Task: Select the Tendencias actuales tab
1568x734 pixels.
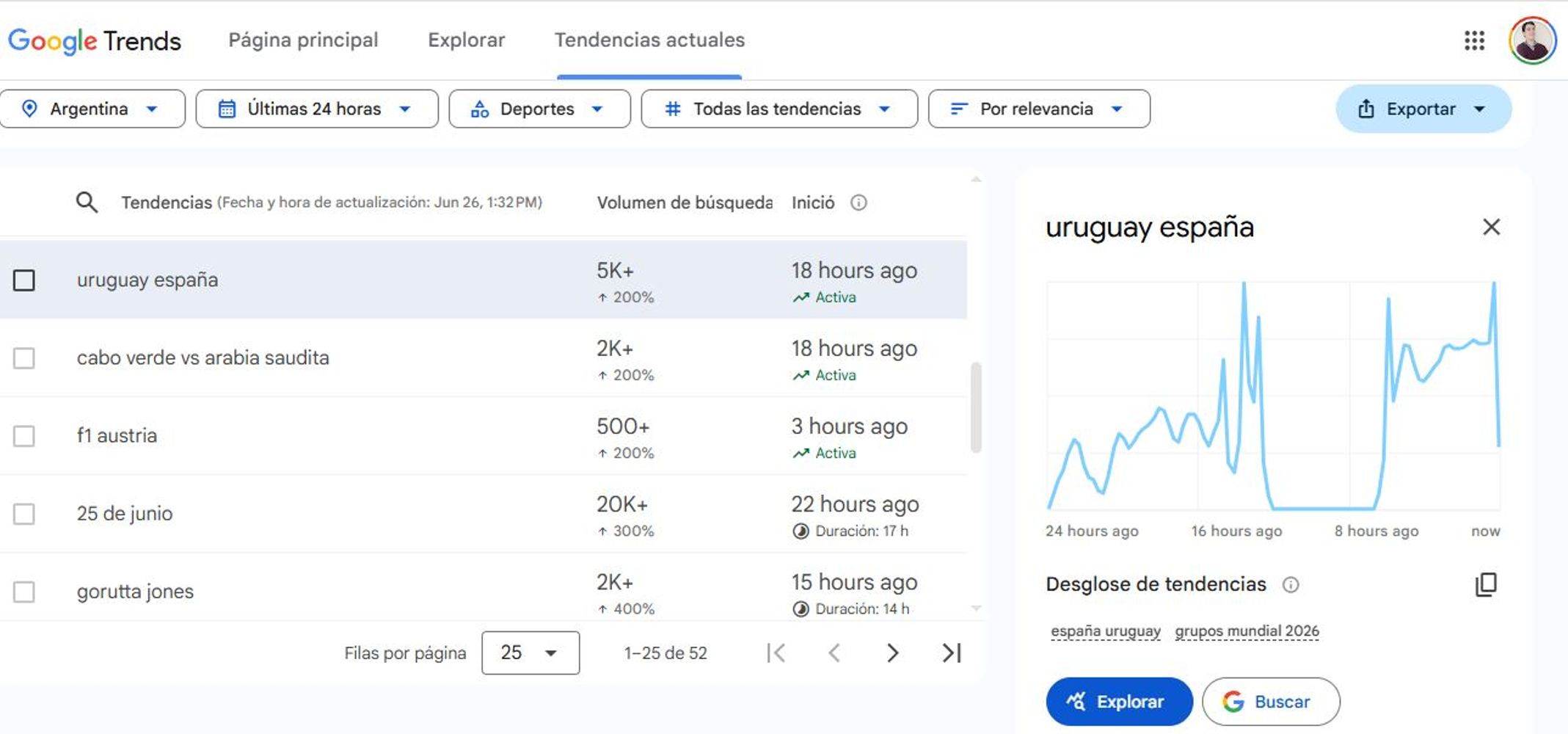Action: (x=649, y=40)
